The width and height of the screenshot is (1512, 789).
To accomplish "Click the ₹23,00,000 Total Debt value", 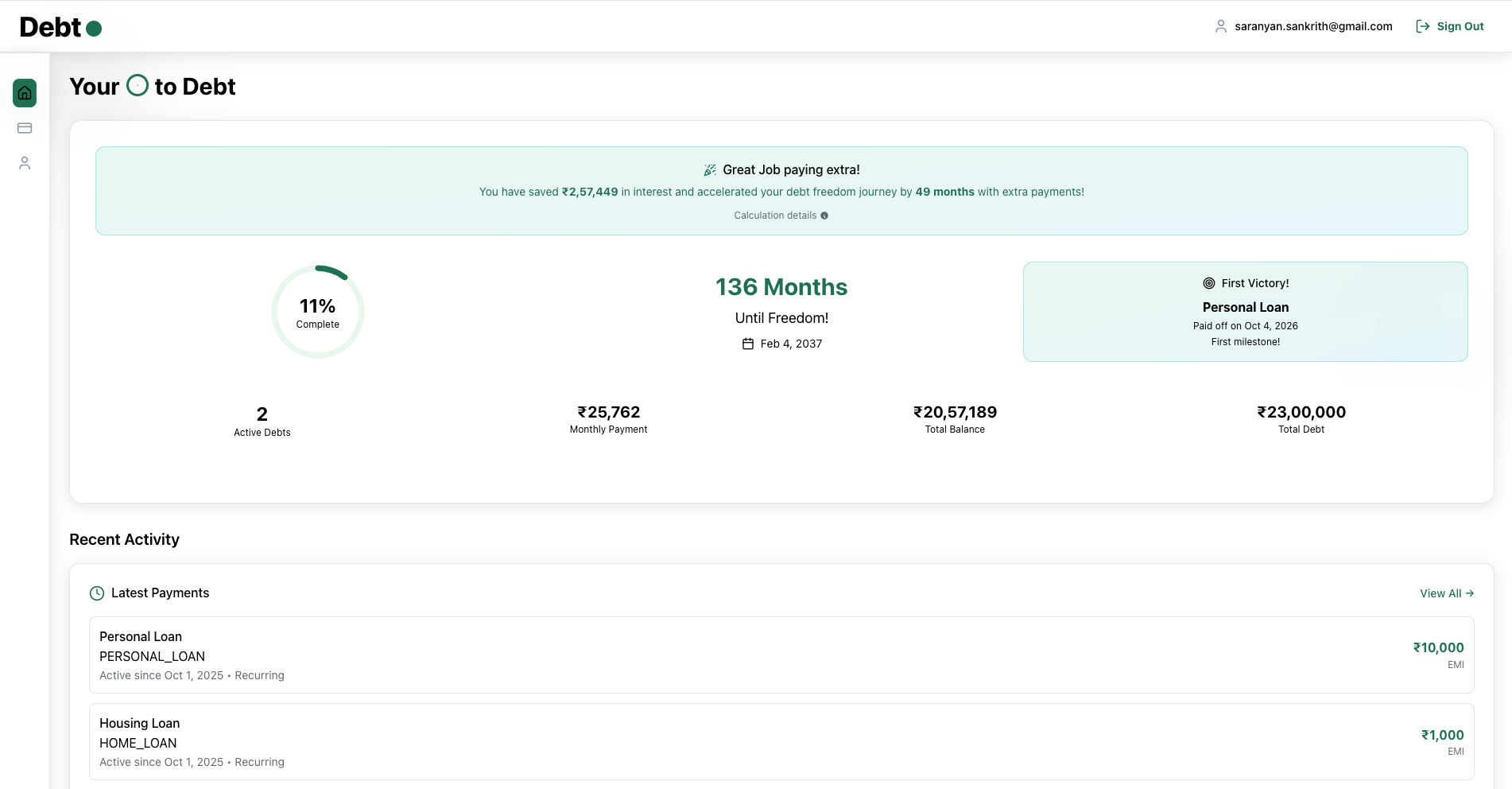I will coord(1301,412).
